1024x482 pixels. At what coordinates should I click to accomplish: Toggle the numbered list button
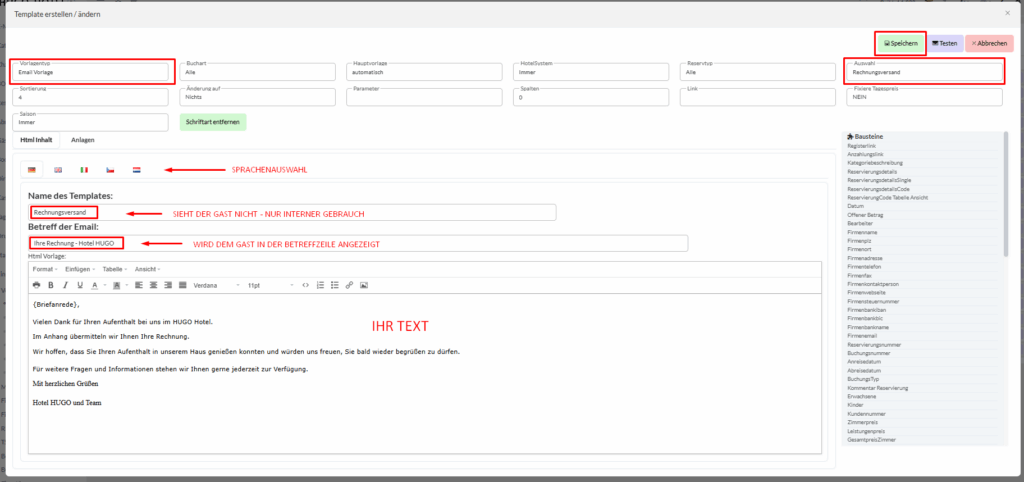coord(320,285)
